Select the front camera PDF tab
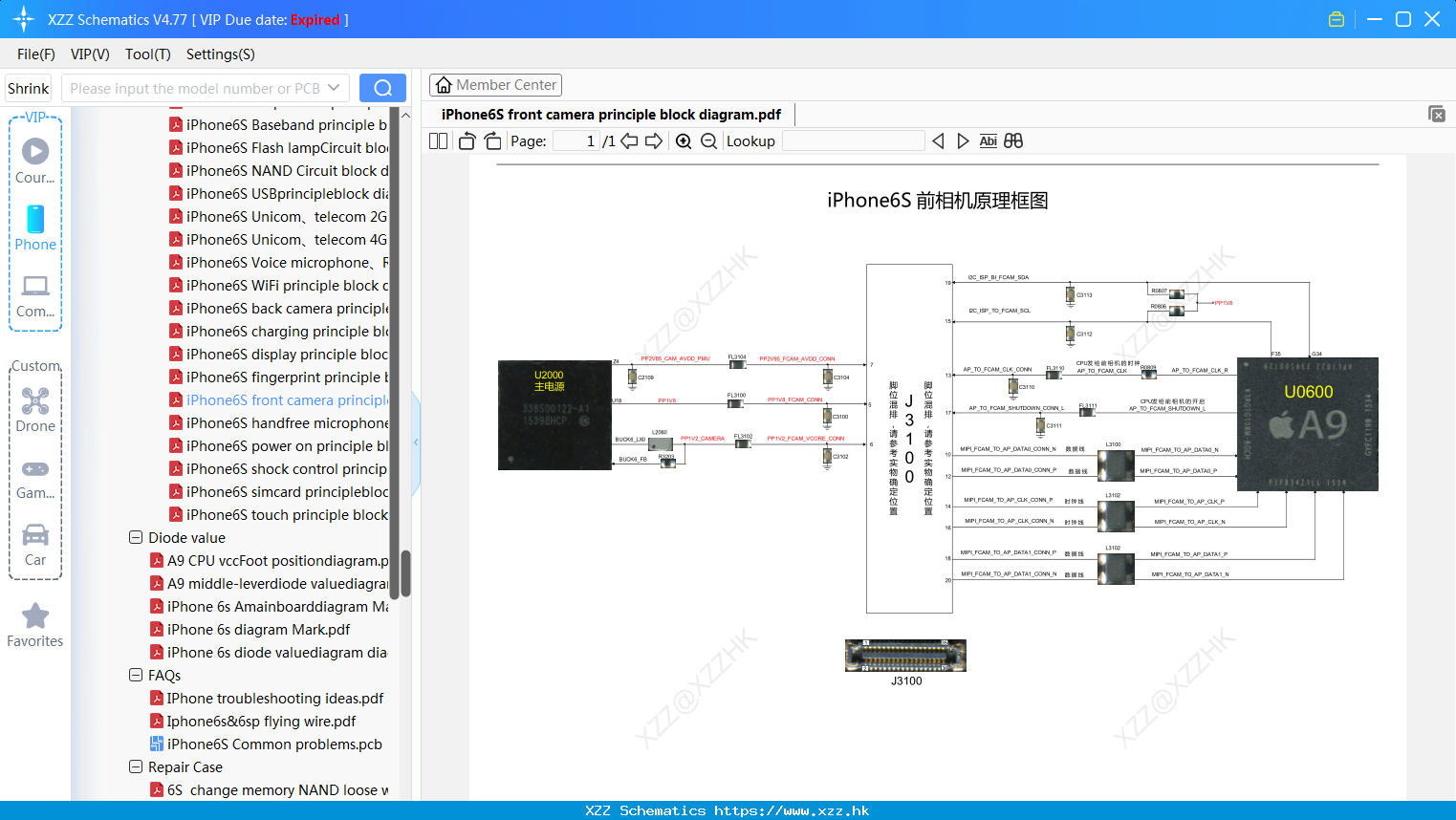This screenshot has width=1456, height=820. (x=611, y=115)
